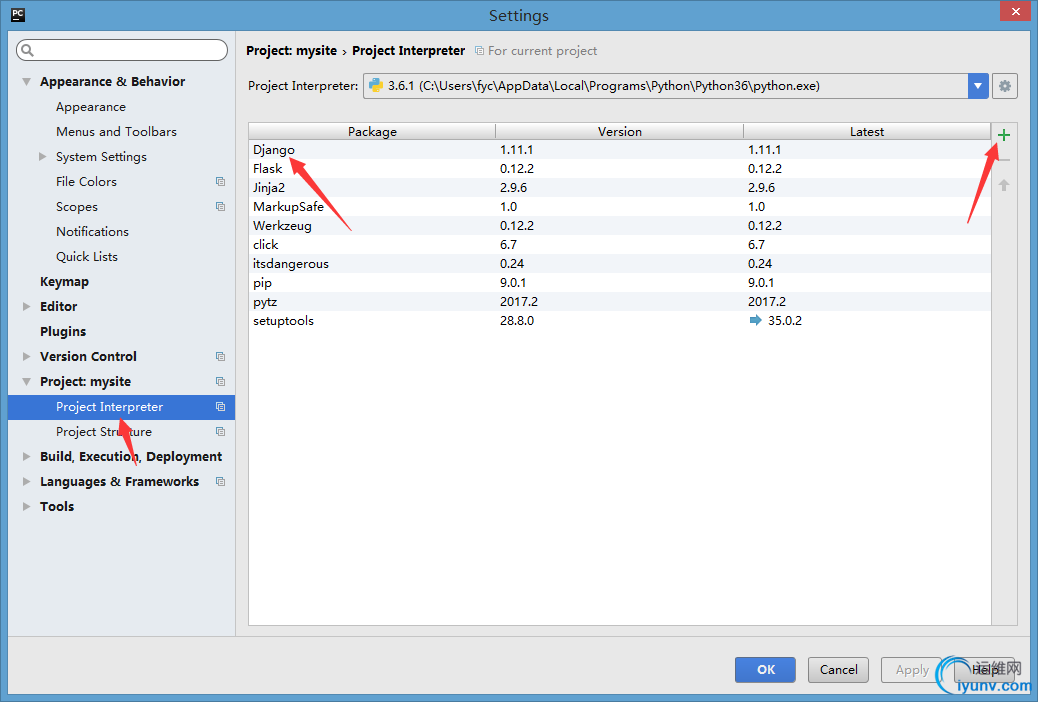Click the Python icon in interpreter field
Image resolution: width=1038 pixels, height=702 pixels.
coord(375,85)
